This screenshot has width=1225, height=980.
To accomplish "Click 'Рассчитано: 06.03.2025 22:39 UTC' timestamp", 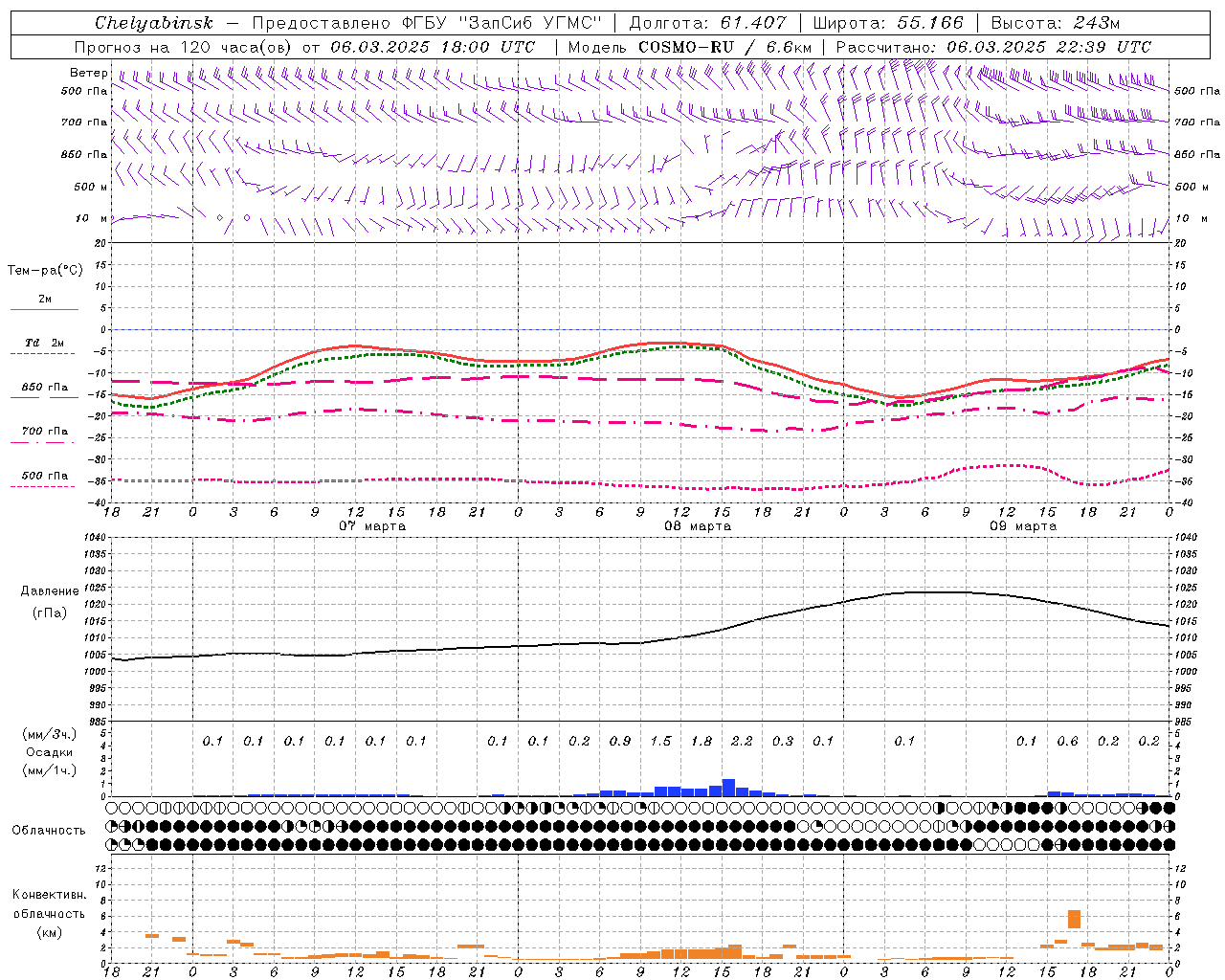I will click(x=993, y=47).
